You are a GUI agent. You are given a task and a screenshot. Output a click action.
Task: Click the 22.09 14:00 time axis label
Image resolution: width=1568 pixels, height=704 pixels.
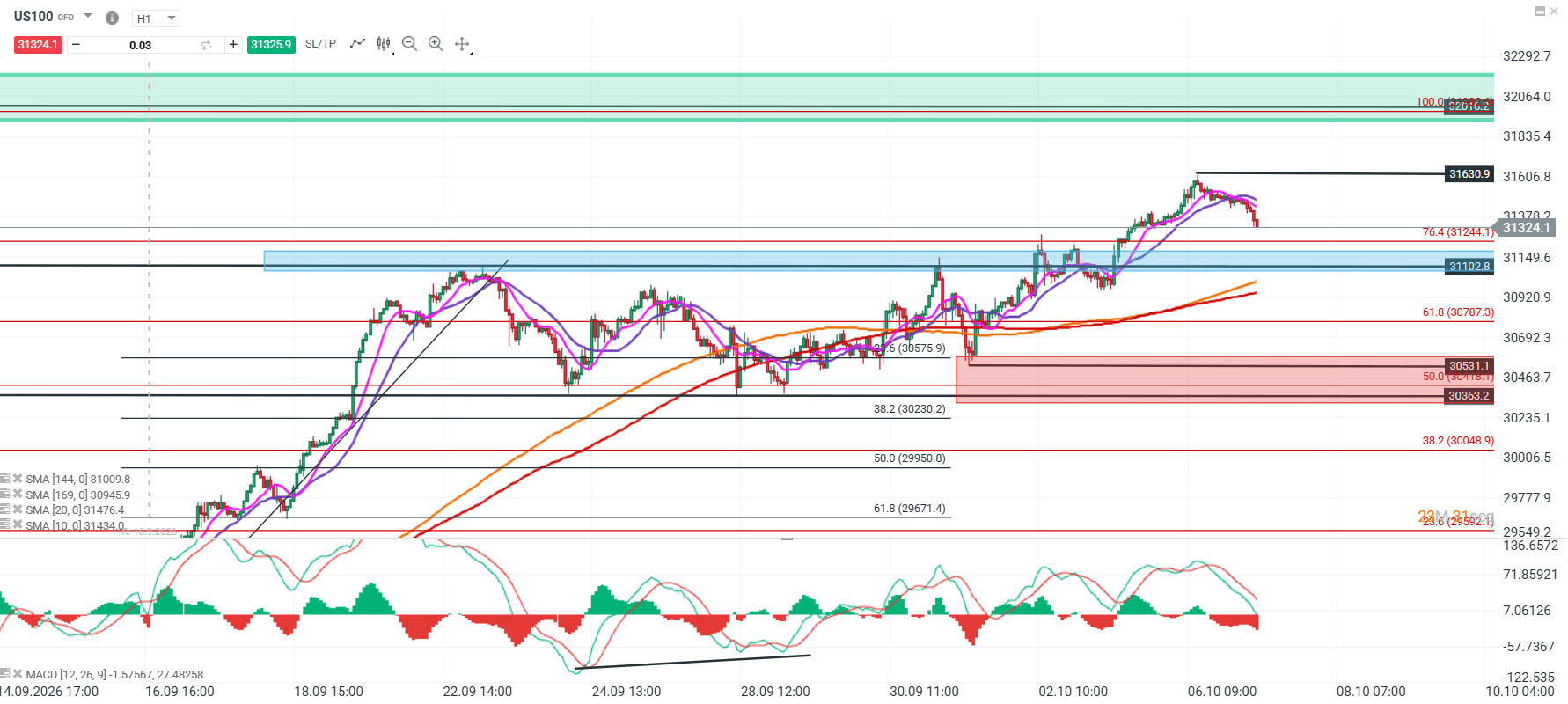[x=477, y=692]
